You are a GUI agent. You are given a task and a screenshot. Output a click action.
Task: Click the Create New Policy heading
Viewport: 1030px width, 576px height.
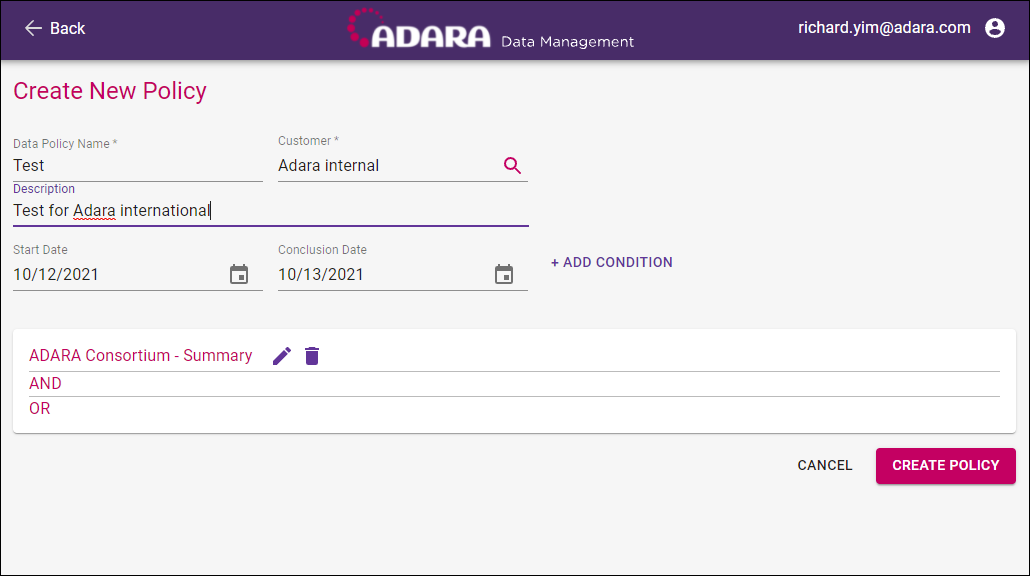[110, 91]
